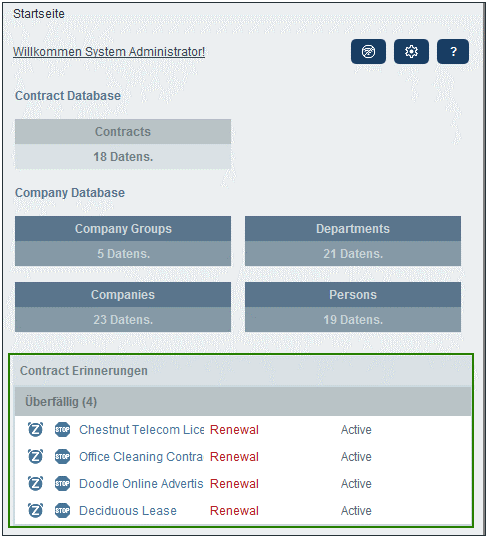The height and width of the screenshot is (538, 488).
Task: Stop the Chestnut Telecom reminder
Action: click(x=62, y=429)
